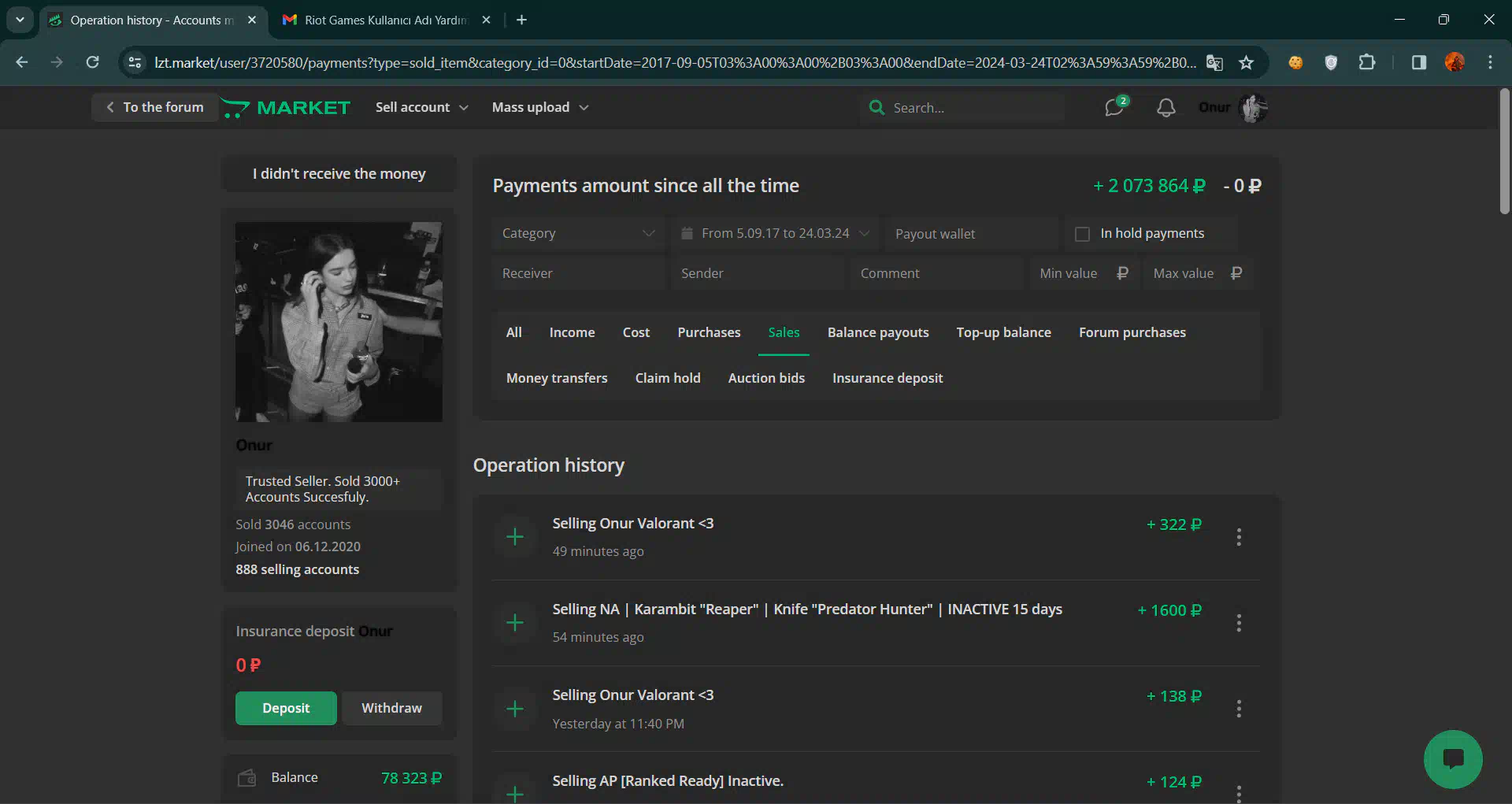Open Selling AP Ranked Ready Inactive listing
The width and height of the screenshot is (1512, 804).
coord(668,781)
